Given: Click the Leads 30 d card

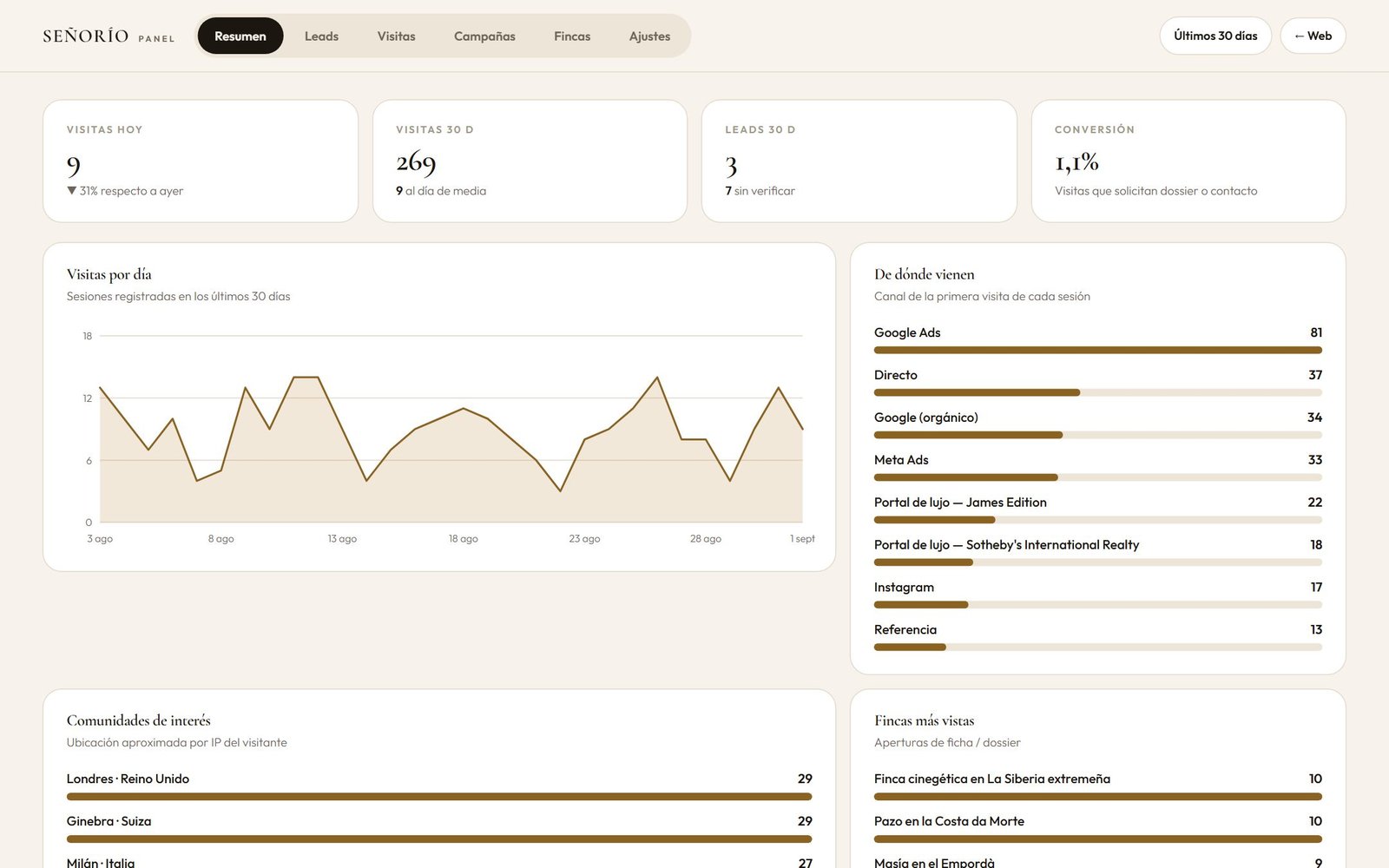Looking at the screenshot, I should tap(859, 161).
